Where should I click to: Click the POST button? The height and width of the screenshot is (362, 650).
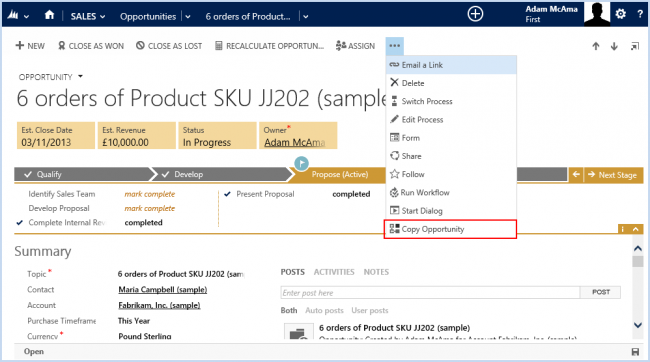point(601,292)
